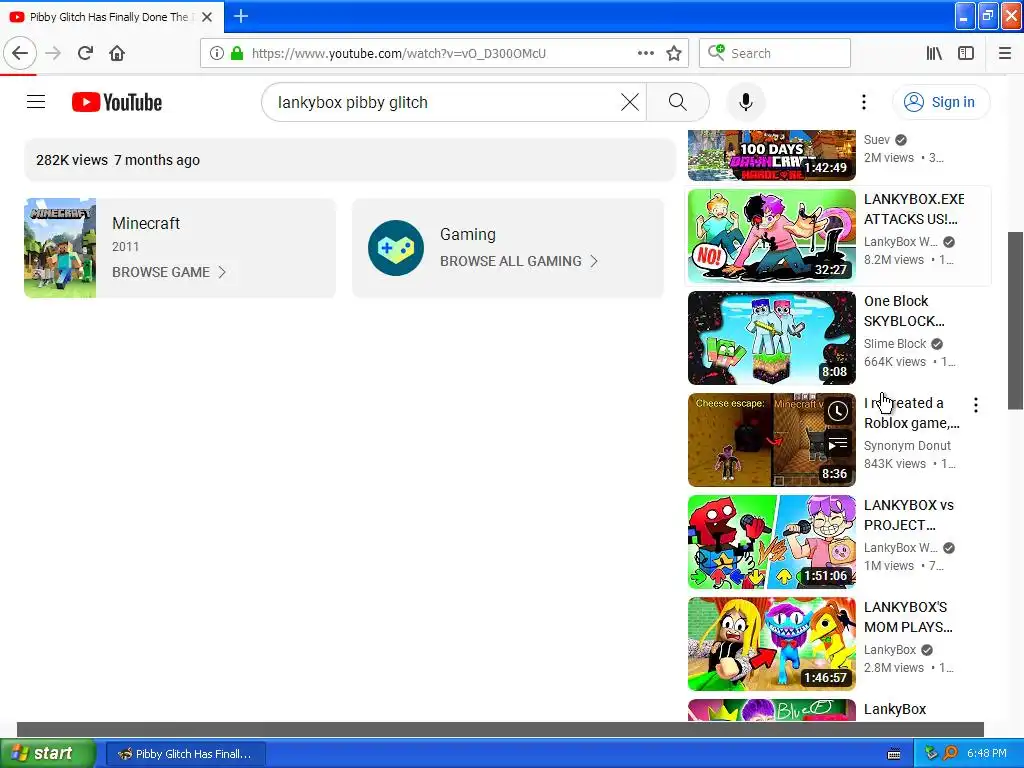Click the 282K views 7 months ago description box
This screenshot has width=1024, height=768.
tap(350, 160)
